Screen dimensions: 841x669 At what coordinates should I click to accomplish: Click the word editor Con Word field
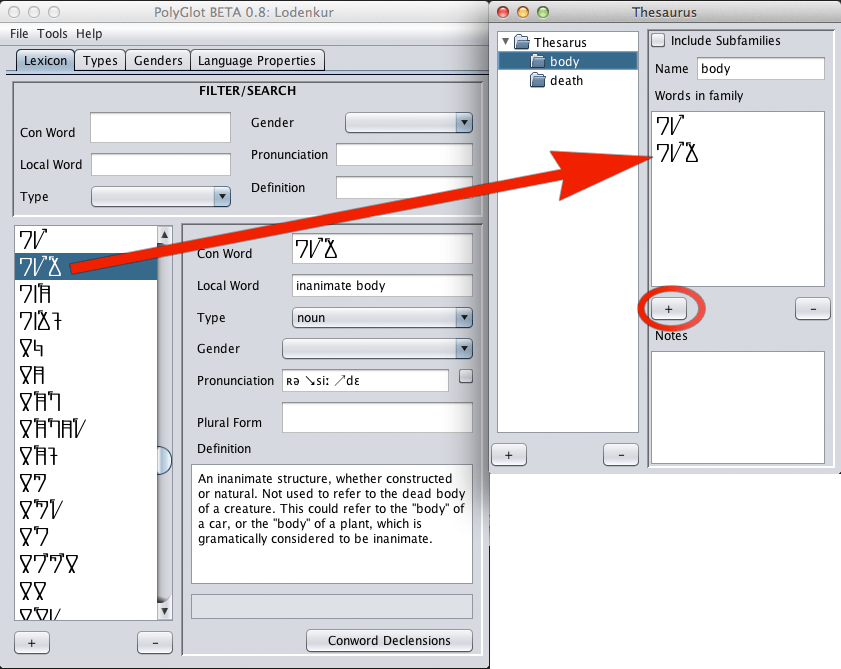382,248
